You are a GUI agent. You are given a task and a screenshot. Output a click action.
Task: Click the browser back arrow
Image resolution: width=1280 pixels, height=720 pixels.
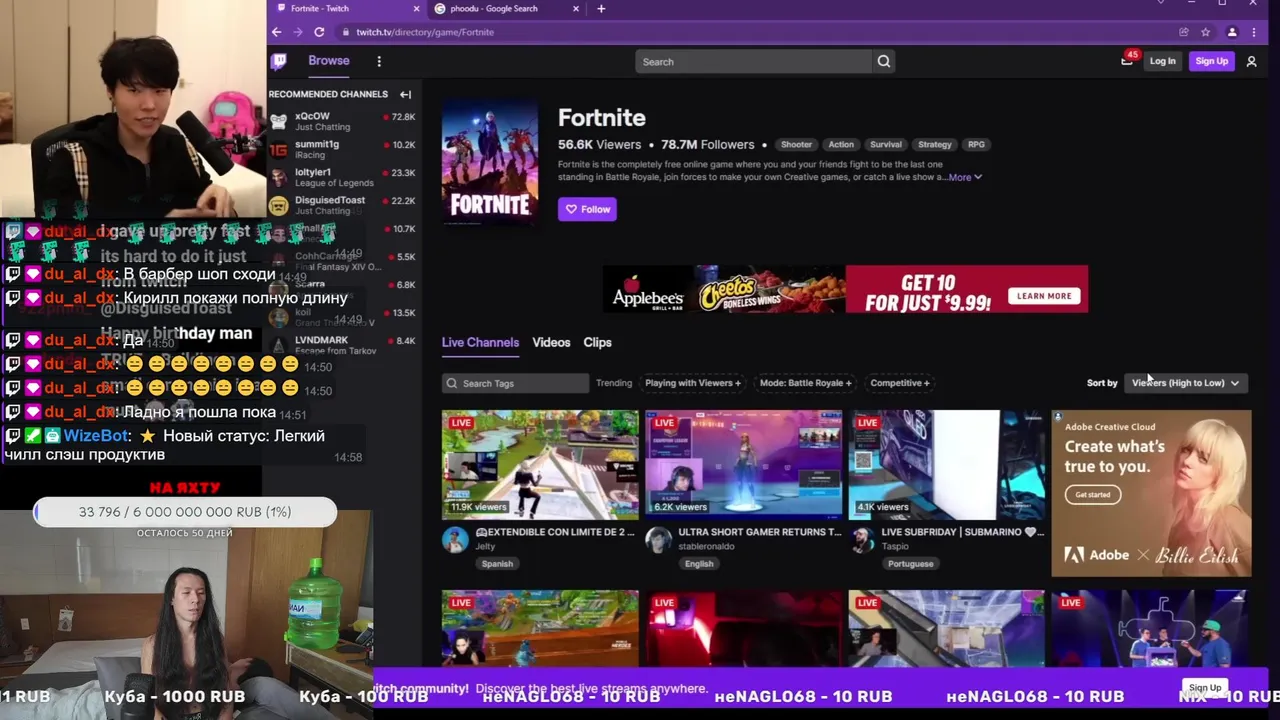click(x=277, y=32)
